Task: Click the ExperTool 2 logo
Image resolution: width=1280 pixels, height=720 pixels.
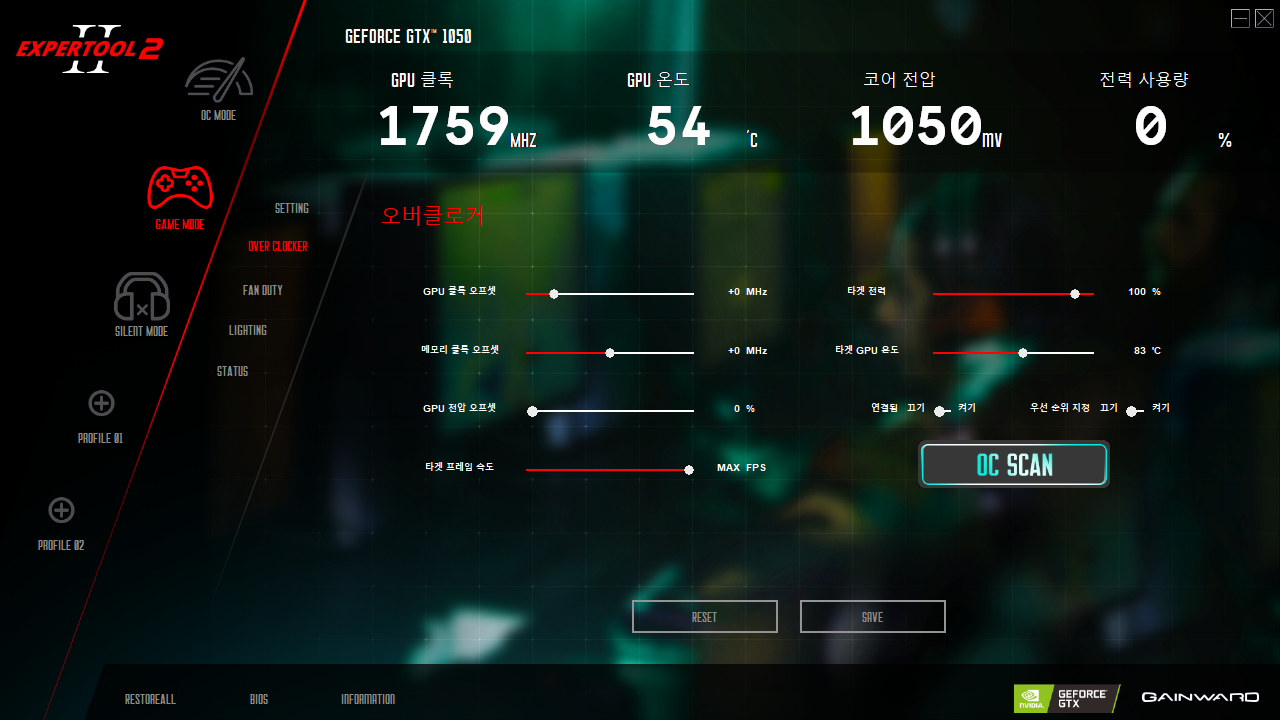Action: pos(89,49)
